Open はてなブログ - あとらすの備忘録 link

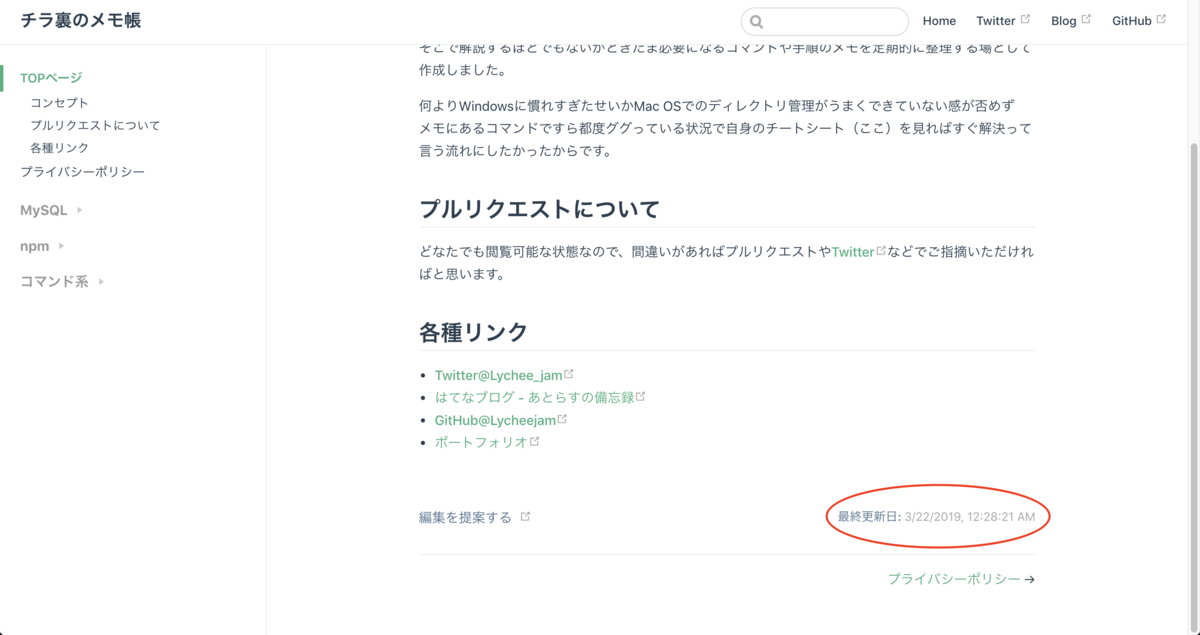534,397
